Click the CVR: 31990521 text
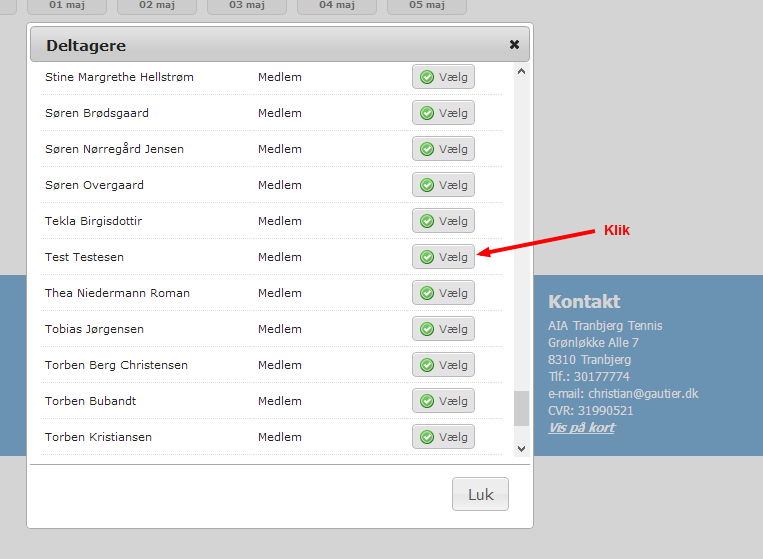Image resolution: width=763 pixels, height=559 pixels. 591,411
